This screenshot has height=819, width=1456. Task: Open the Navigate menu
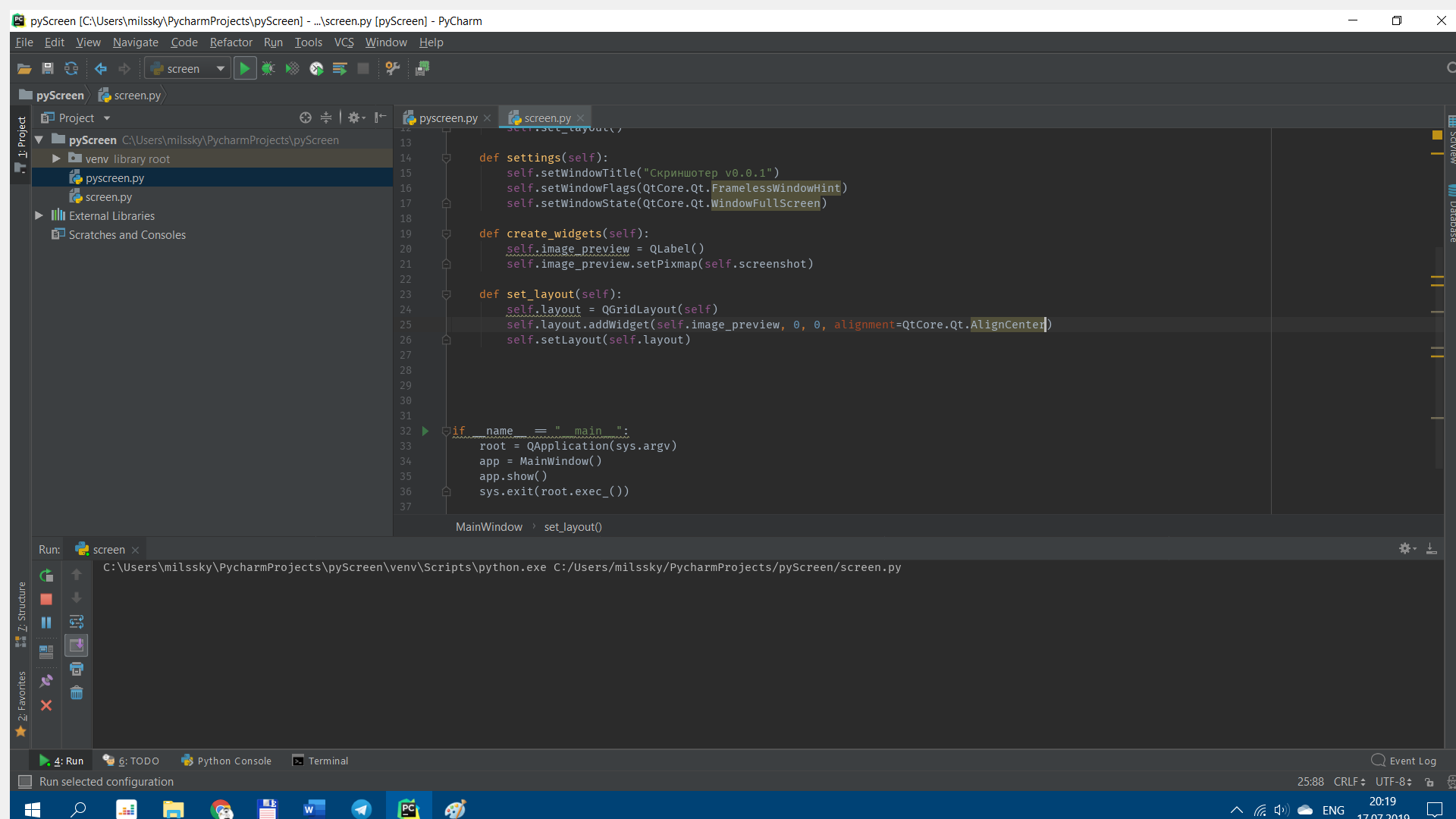tap(136, 42)
